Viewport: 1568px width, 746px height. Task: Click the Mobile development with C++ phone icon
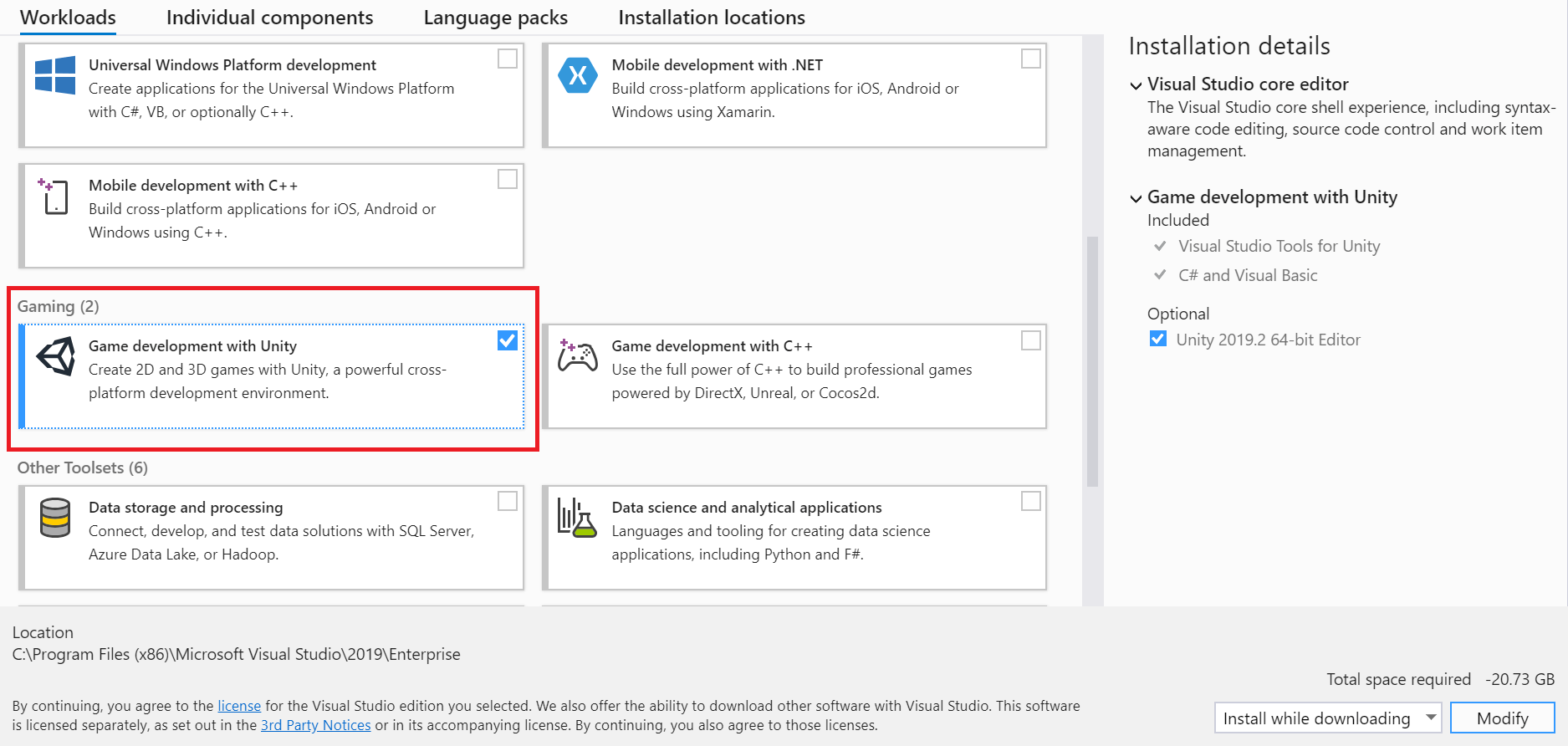(x=54, y=196)
